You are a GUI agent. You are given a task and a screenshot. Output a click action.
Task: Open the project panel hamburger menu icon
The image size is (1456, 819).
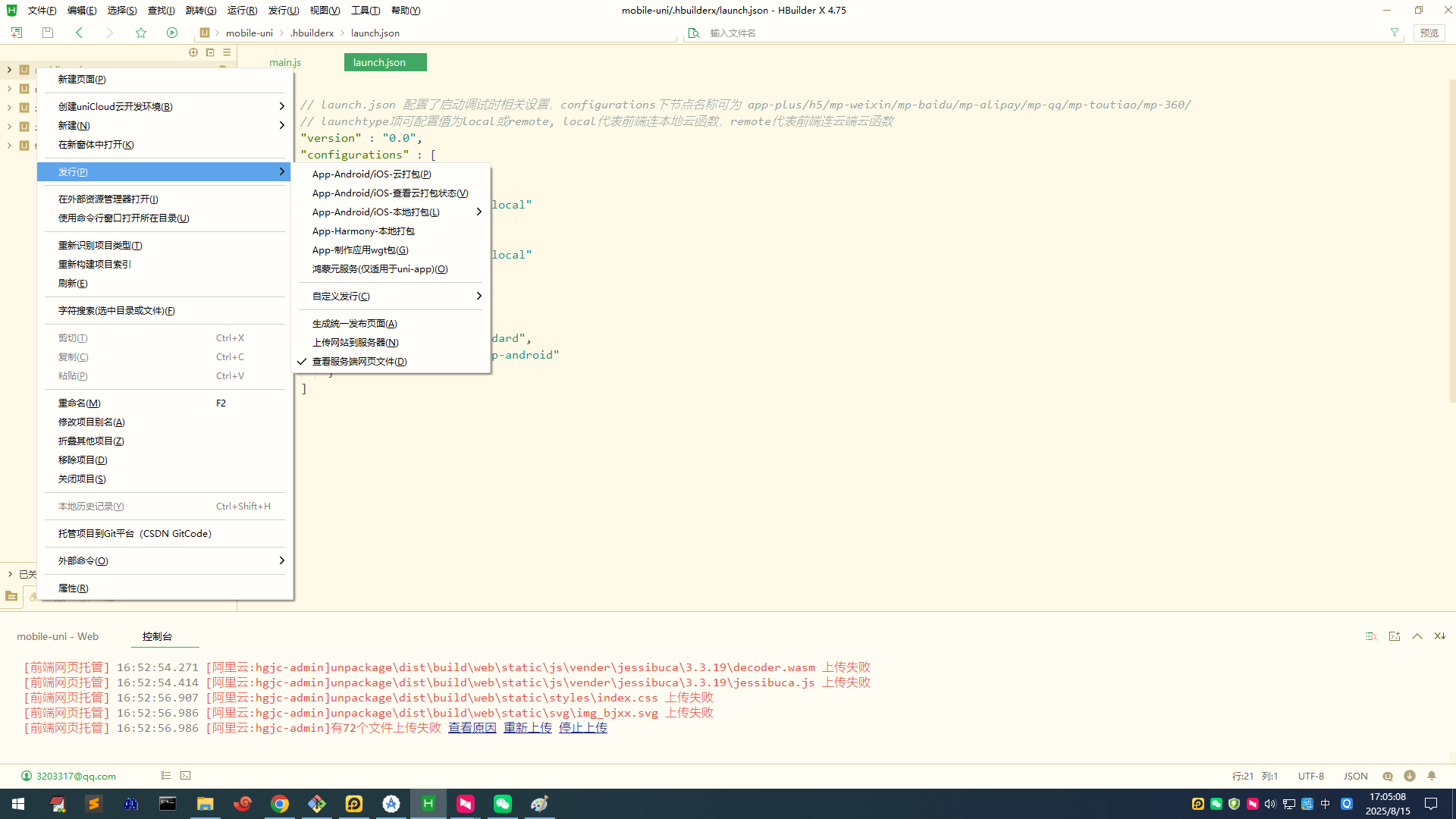pyautogui.click(x=227, y=52)
